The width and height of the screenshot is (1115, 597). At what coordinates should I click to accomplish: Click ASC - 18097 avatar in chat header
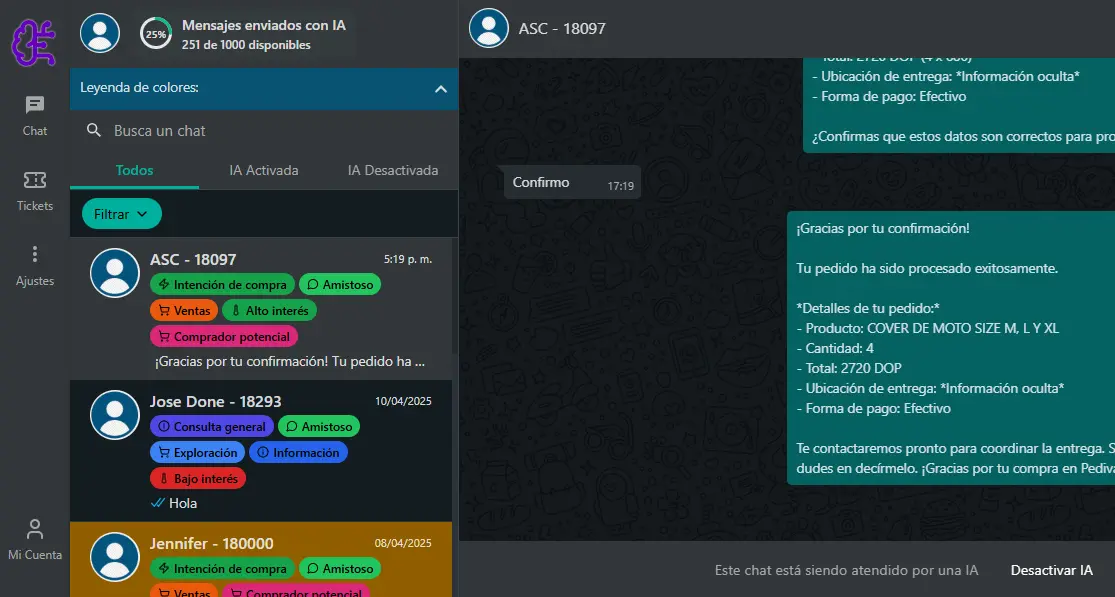coord(489,28)
